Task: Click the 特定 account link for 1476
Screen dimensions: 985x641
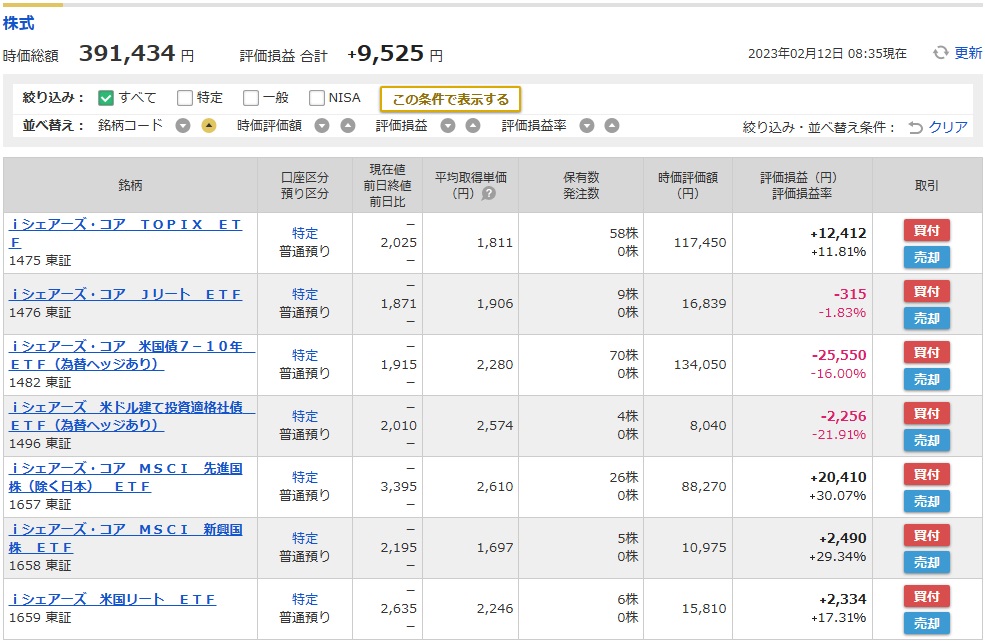Action: click(305, 294)
